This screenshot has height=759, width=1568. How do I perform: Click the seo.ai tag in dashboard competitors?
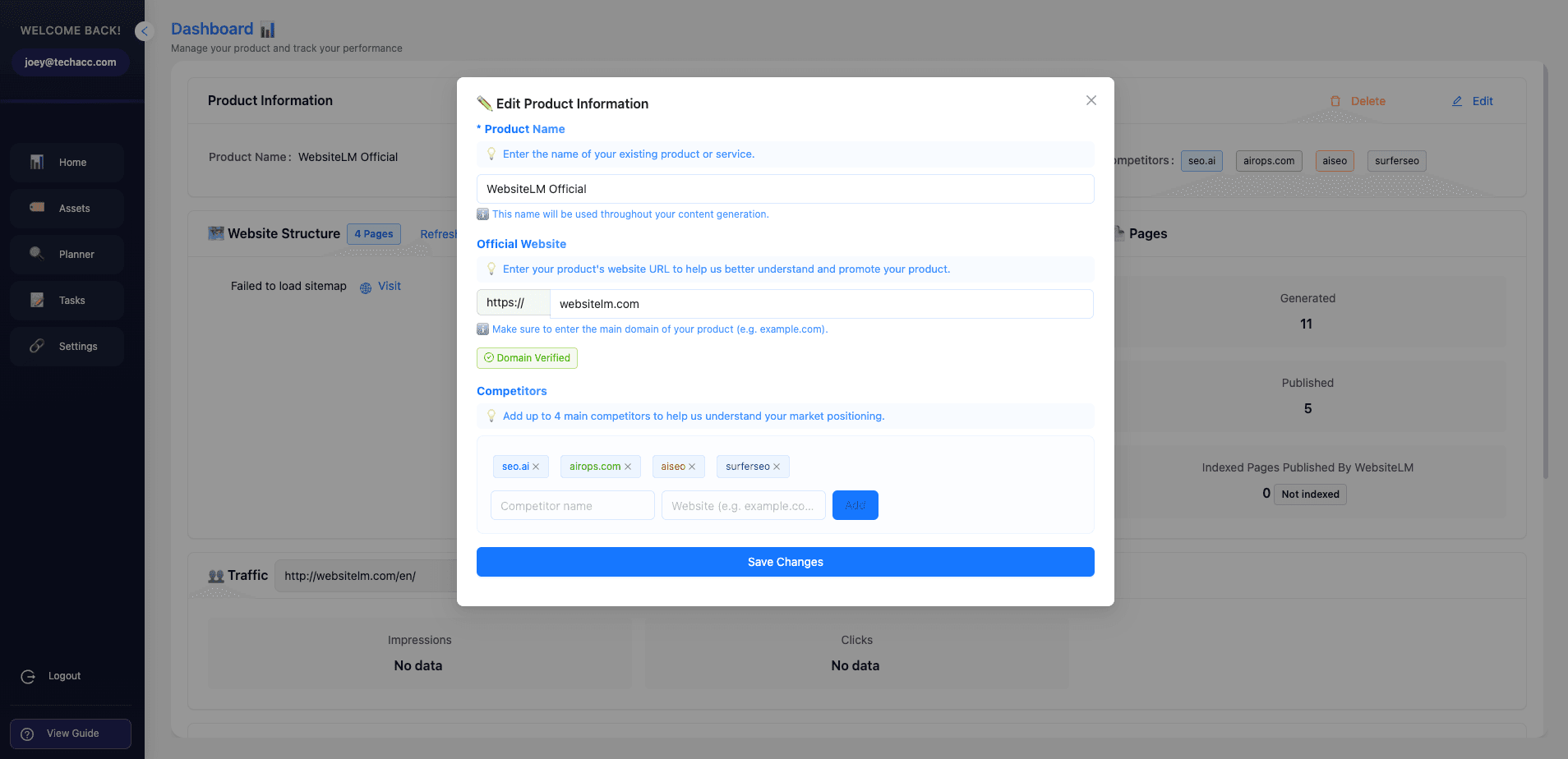(x=1201, y=161)
